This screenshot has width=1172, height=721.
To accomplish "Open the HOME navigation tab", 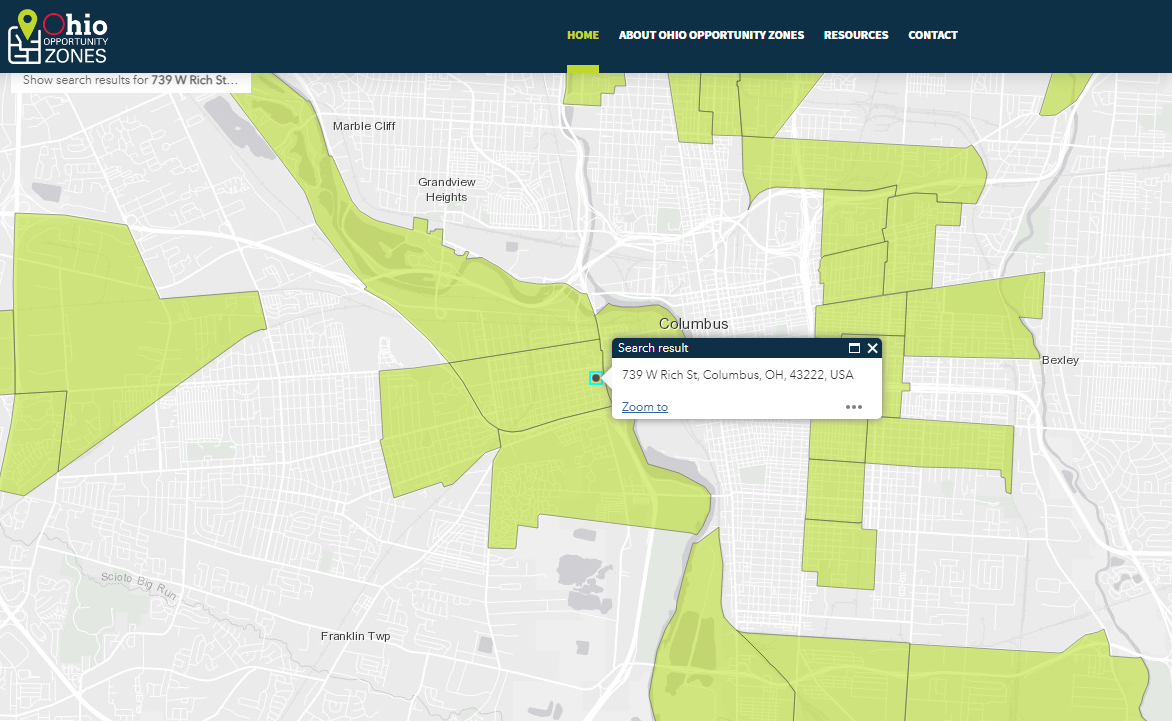I will coord(583,35).
